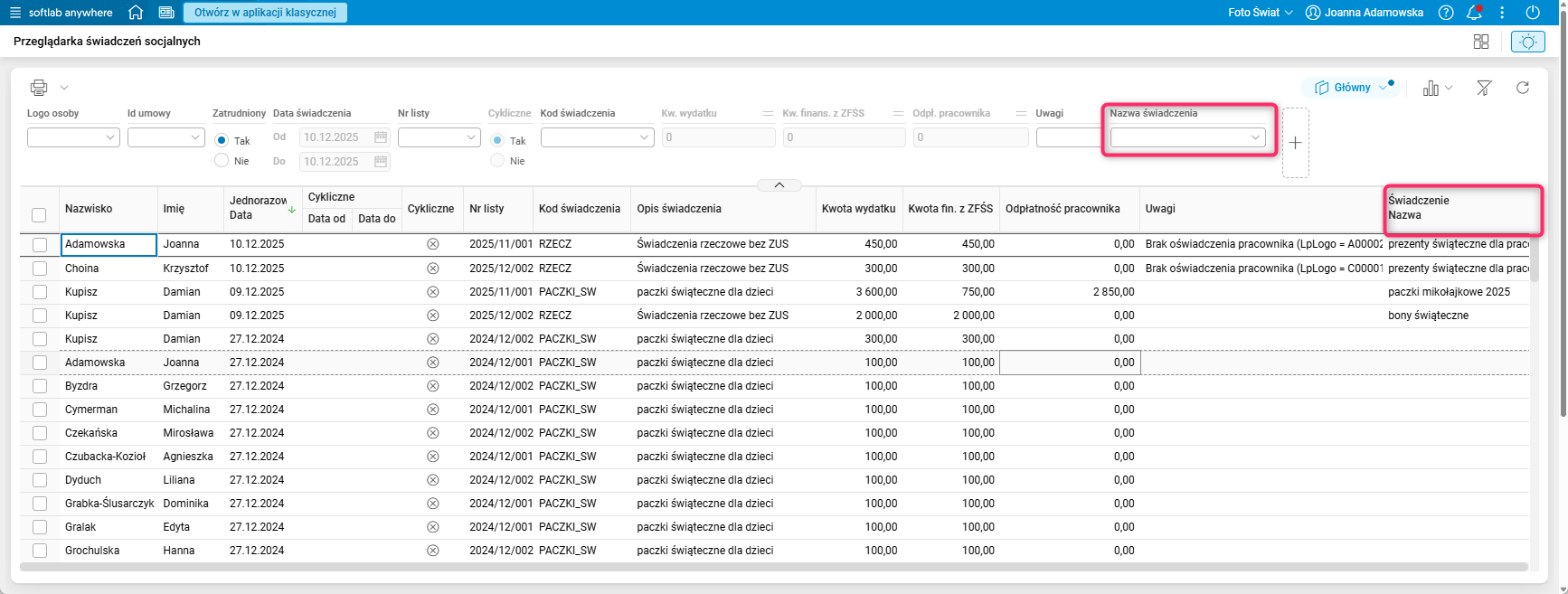Viewport: 1568px width, 594px height.
Task: Toggle the light bulb theme icon
Action: [x=1527, y=42]
